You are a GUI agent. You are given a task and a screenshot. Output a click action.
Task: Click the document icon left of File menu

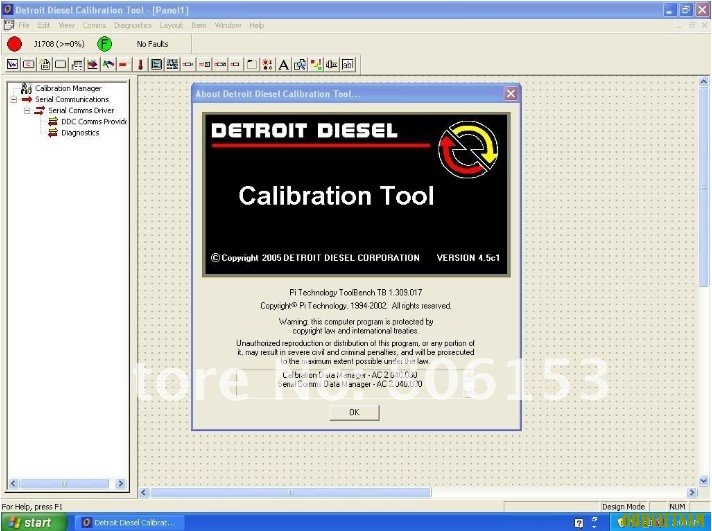coord(8,25)
